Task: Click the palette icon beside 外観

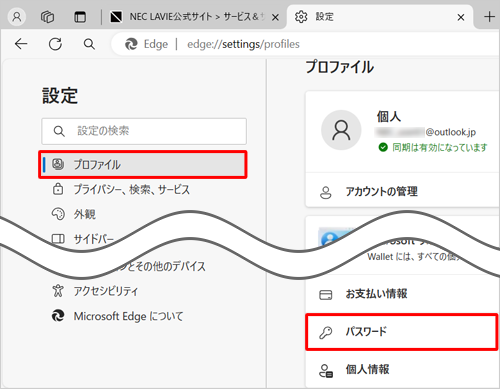Action: (58, 214)
